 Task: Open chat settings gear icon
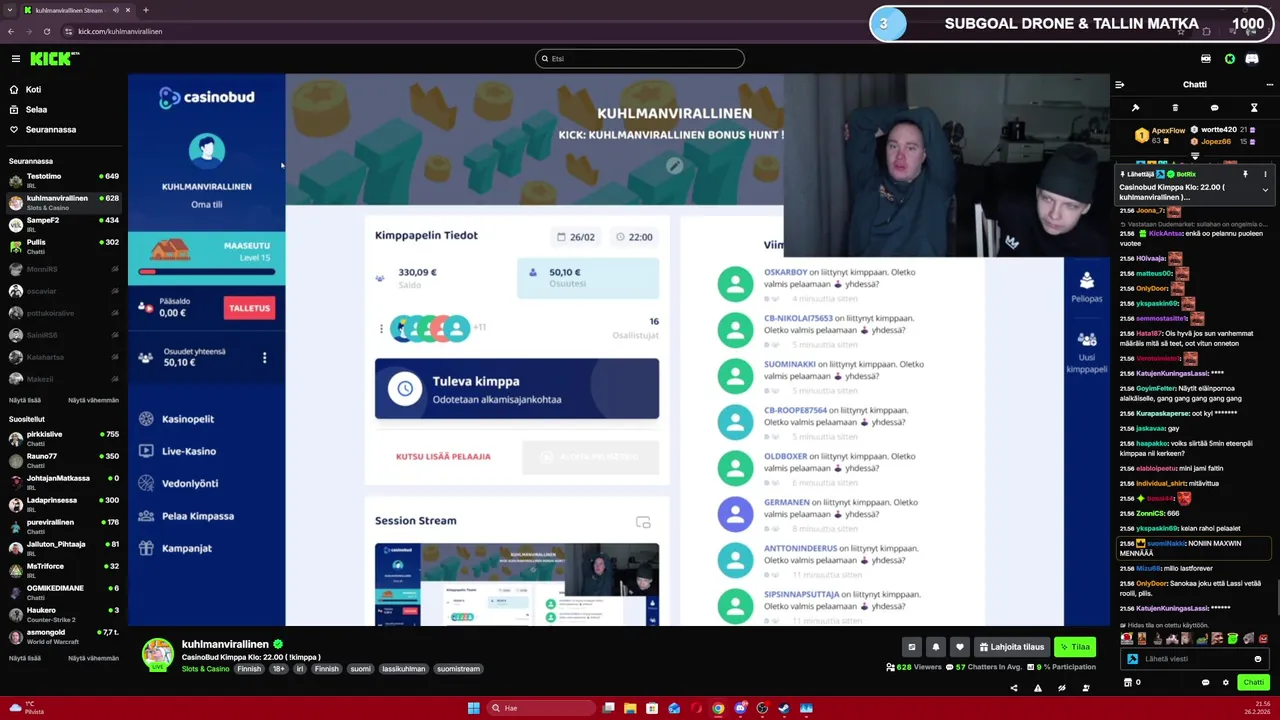click(x=1226, y=683)
